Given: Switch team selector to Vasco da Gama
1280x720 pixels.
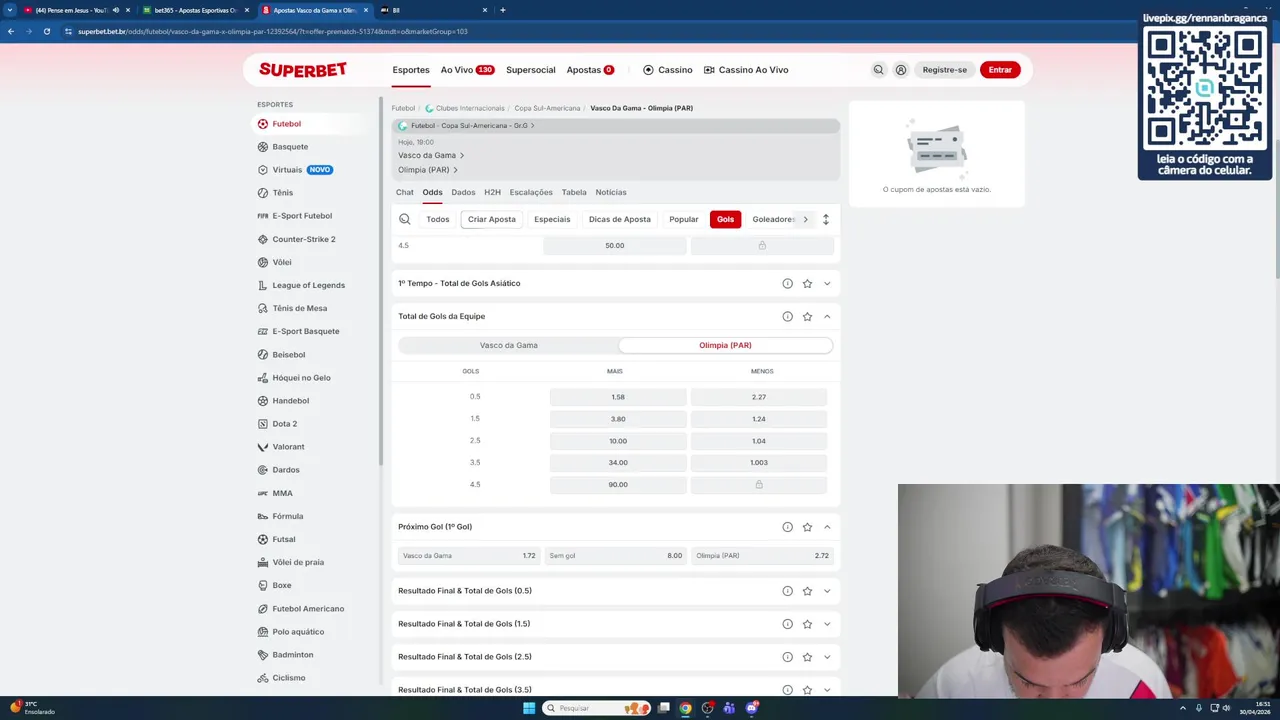Looking at the screenshot, I should pos(509,345).
